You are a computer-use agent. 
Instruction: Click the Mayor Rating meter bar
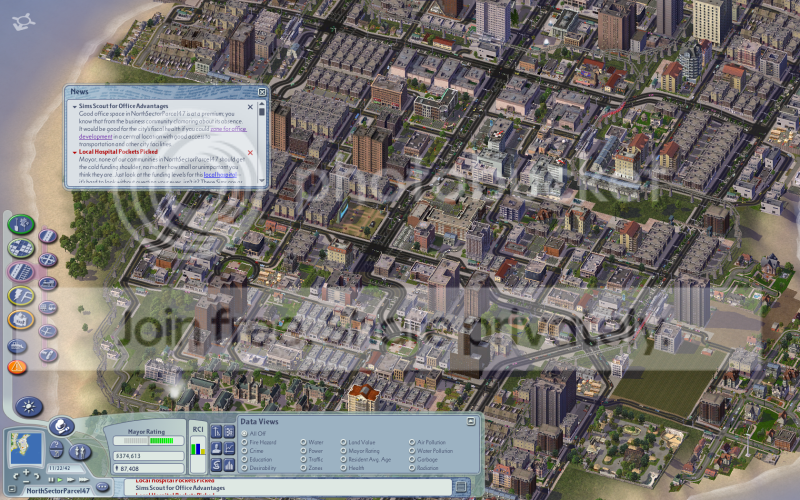click(148, 441)
